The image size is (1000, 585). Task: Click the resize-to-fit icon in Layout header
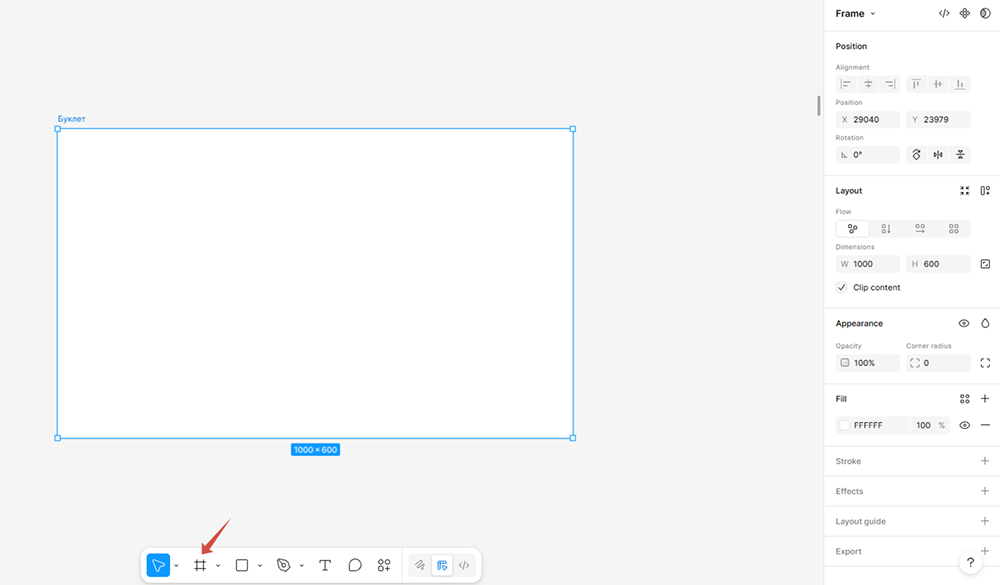(x=964, y=191)
